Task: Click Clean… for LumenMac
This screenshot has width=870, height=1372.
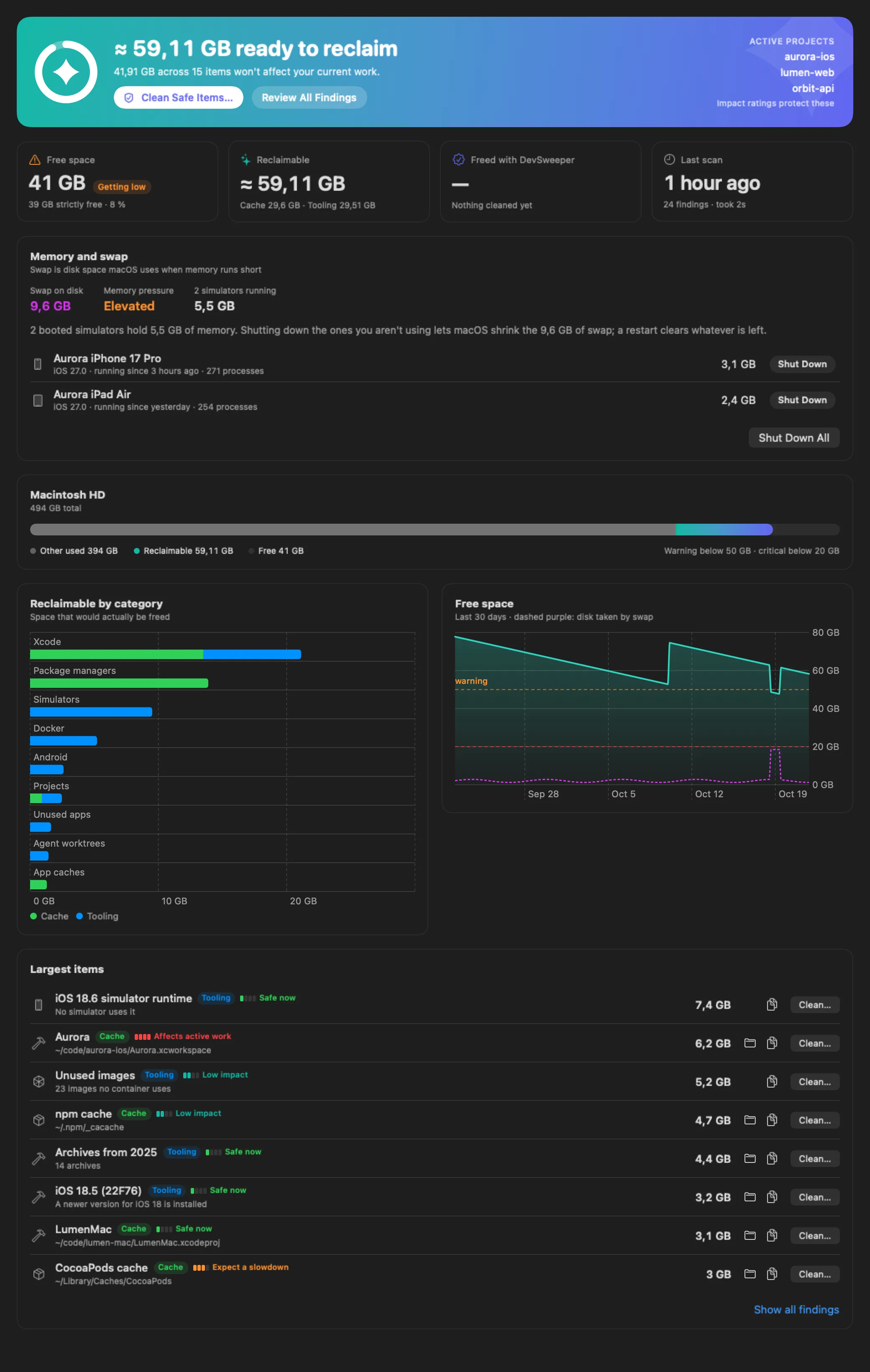Action: point(815,1235)
